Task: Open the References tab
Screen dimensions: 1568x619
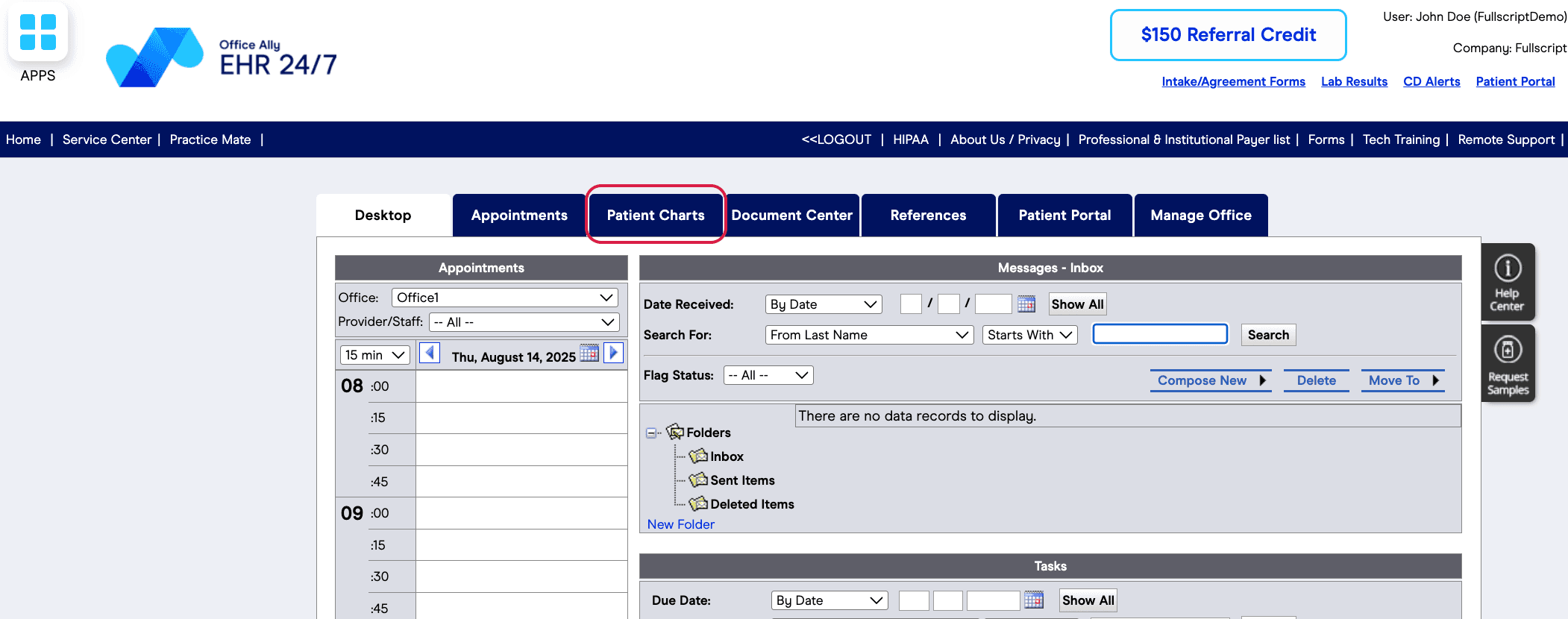Action: click(929, 216)
